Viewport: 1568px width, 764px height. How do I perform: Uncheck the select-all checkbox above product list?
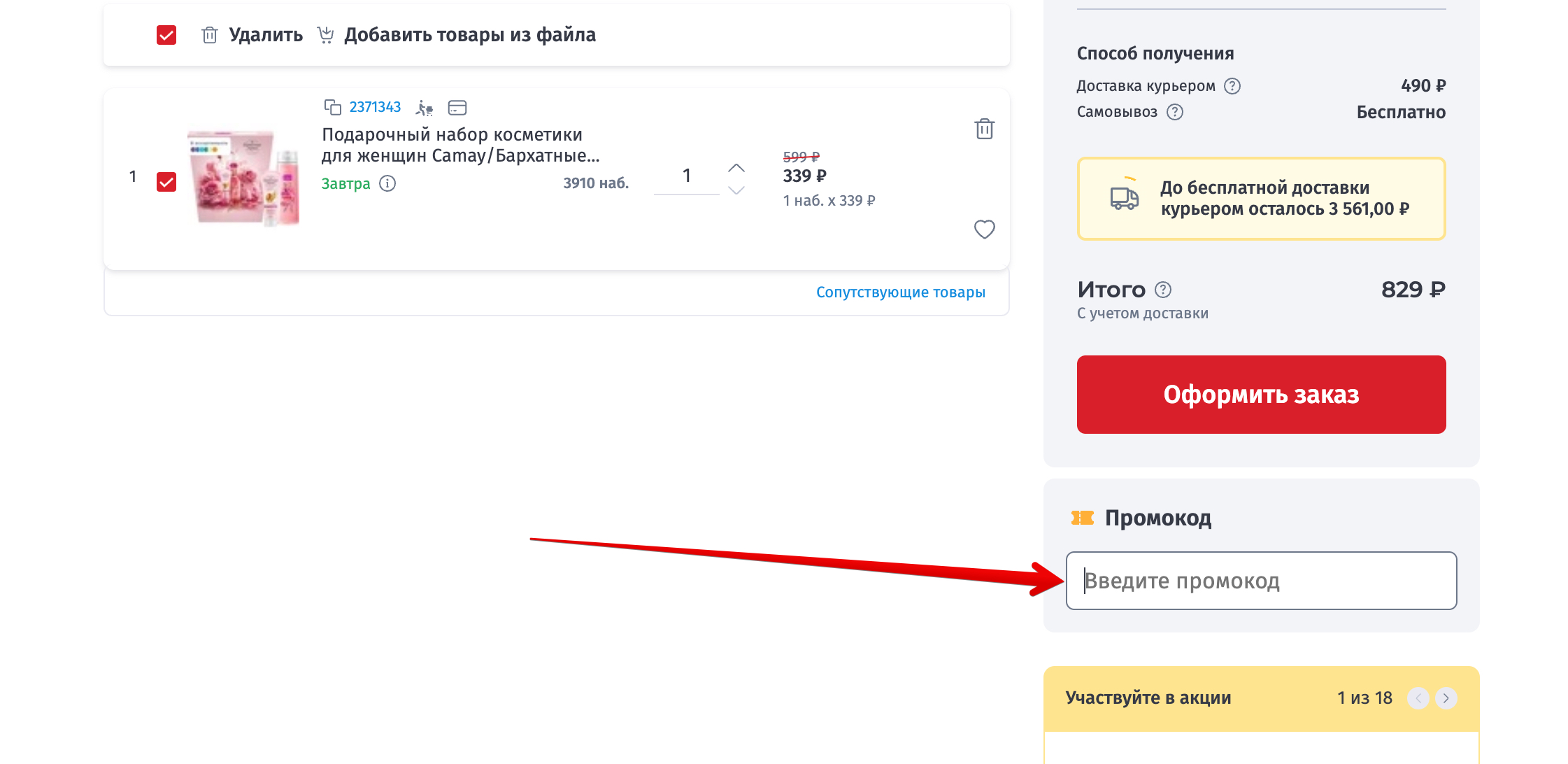point(166,34)
